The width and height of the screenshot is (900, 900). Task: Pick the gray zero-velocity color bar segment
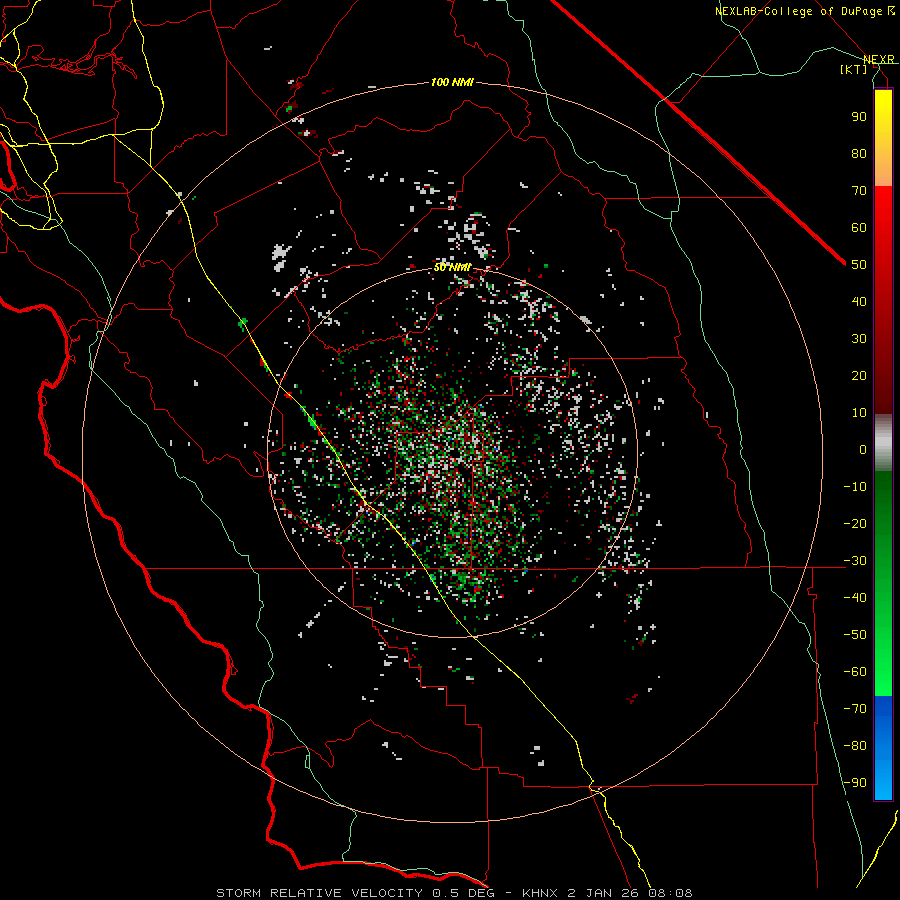[x=883, y=443]
